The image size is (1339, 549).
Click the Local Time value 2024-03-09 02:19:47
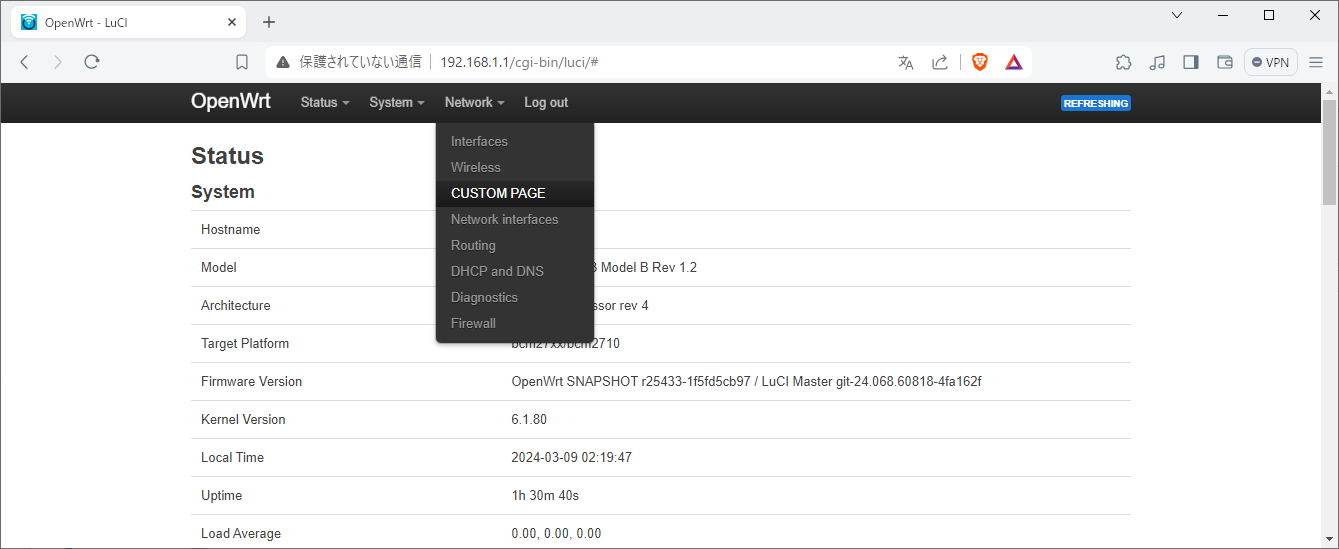[x=571, y=458]
